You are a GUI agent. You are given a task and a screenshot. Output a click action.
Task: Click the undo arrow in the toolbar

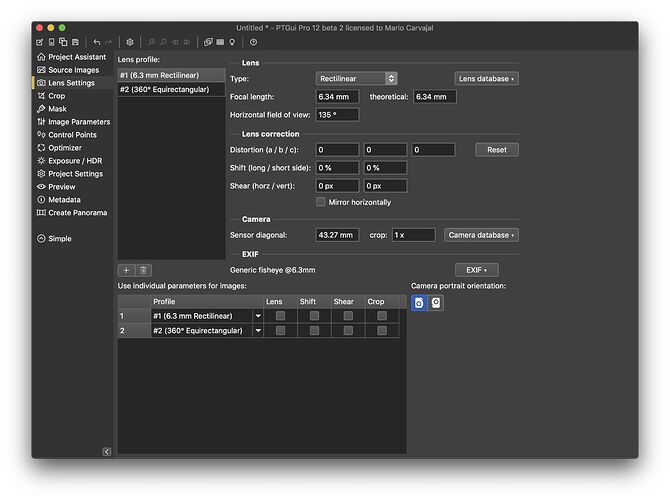[x=97, y=42]
